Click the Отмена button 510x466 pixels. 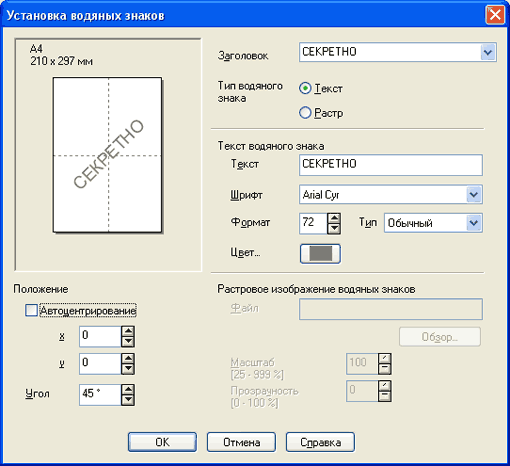pos(241,442)
